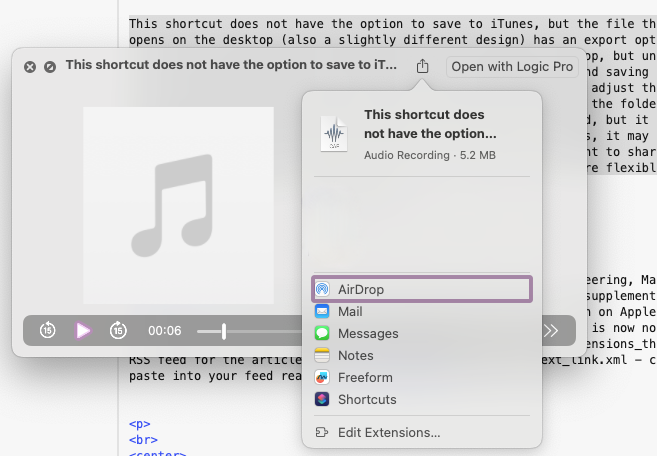The width and height of the screenshot is (657, 456).
Task: Click the circled slash button beside close
Action: pyautogui.click(x=50, y=67)
